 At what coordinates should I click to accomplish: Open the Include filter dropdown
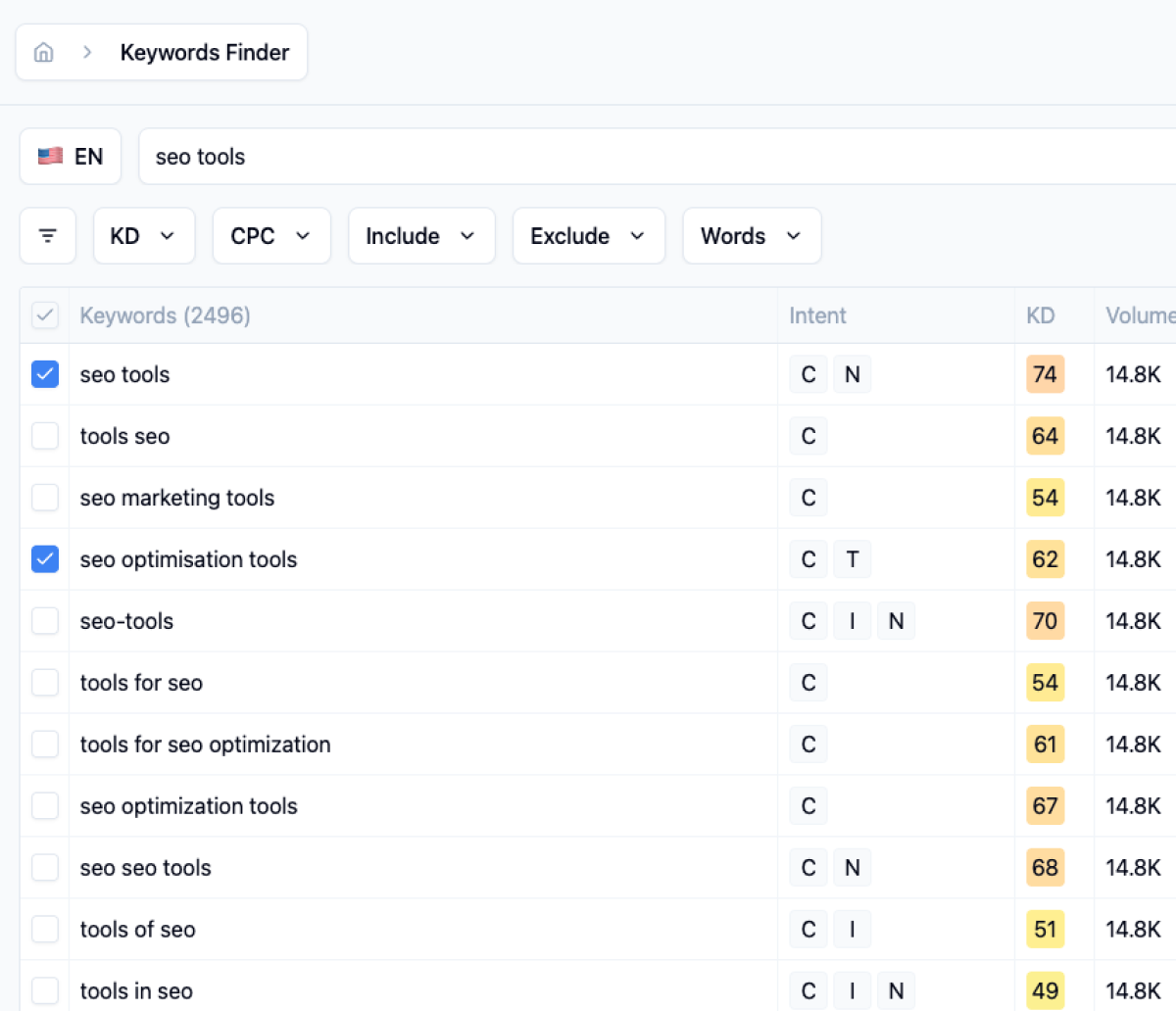(x=421, y=236)
